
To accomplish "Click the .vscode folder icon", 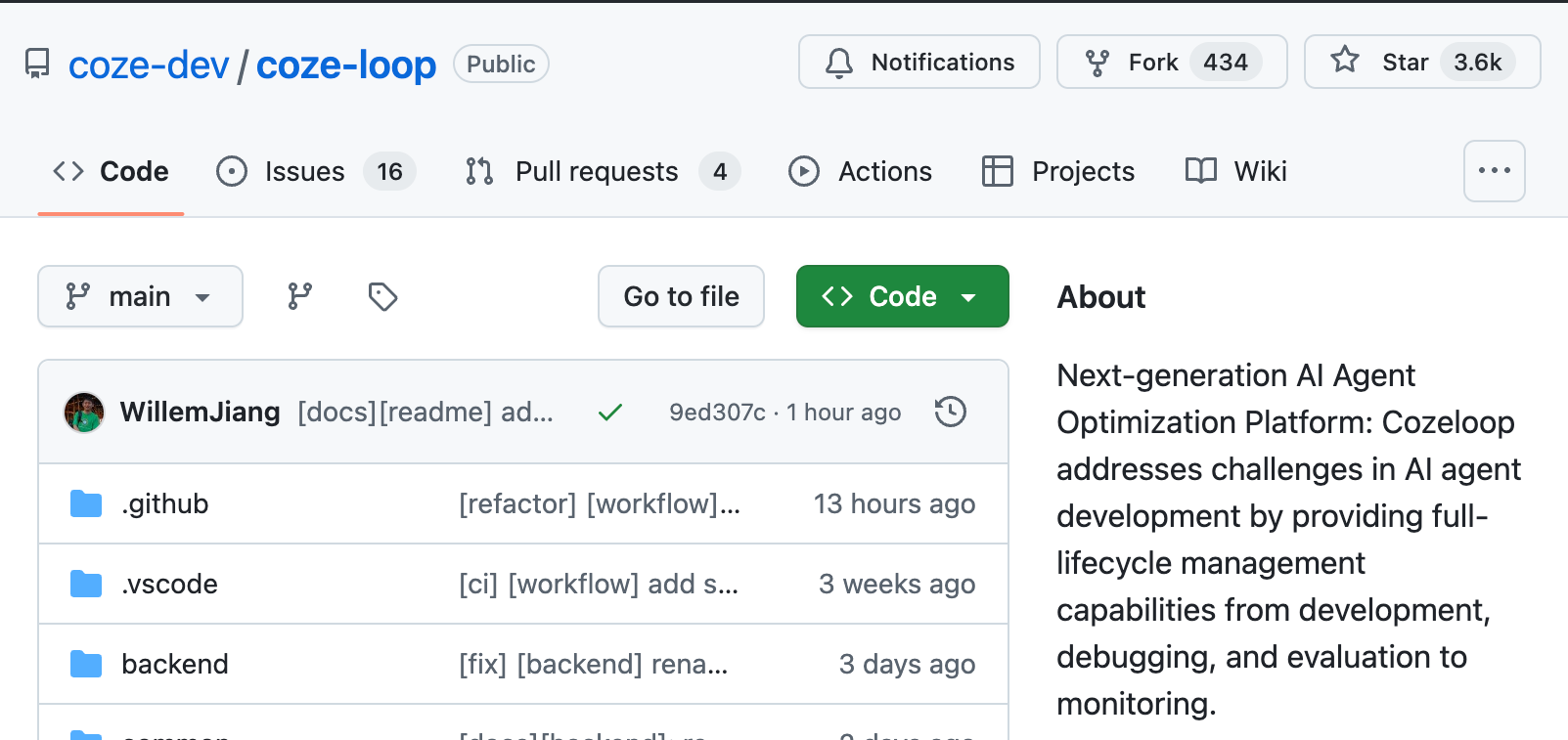I will [86, 584].
